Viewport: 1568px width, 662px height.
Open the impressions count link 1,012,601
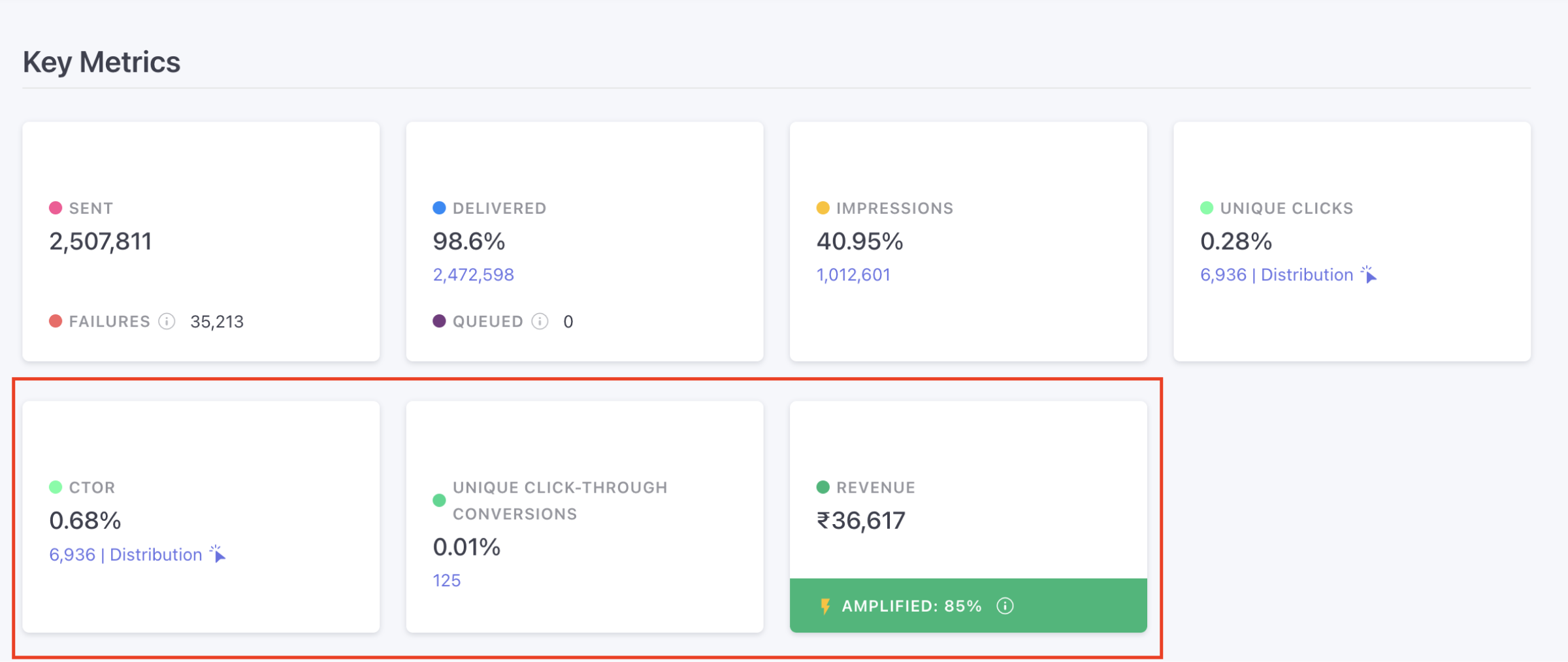coord(852,274)
